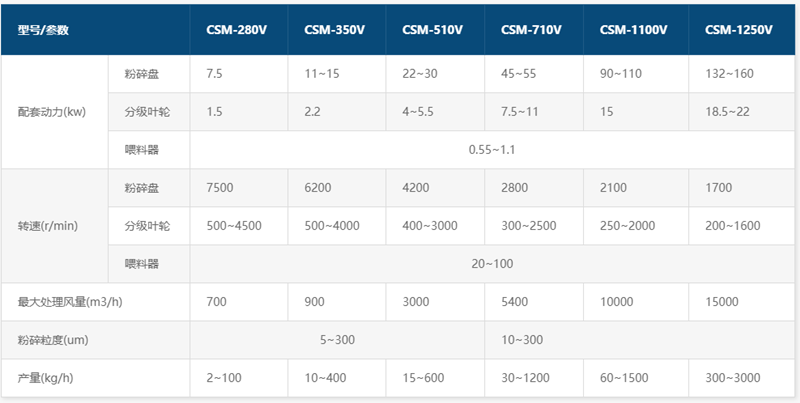Image resolution: width=800 pixels, height=403 pixels.
Task: Click the particle size cell 5~300
Action: click(x=337, y=340)
